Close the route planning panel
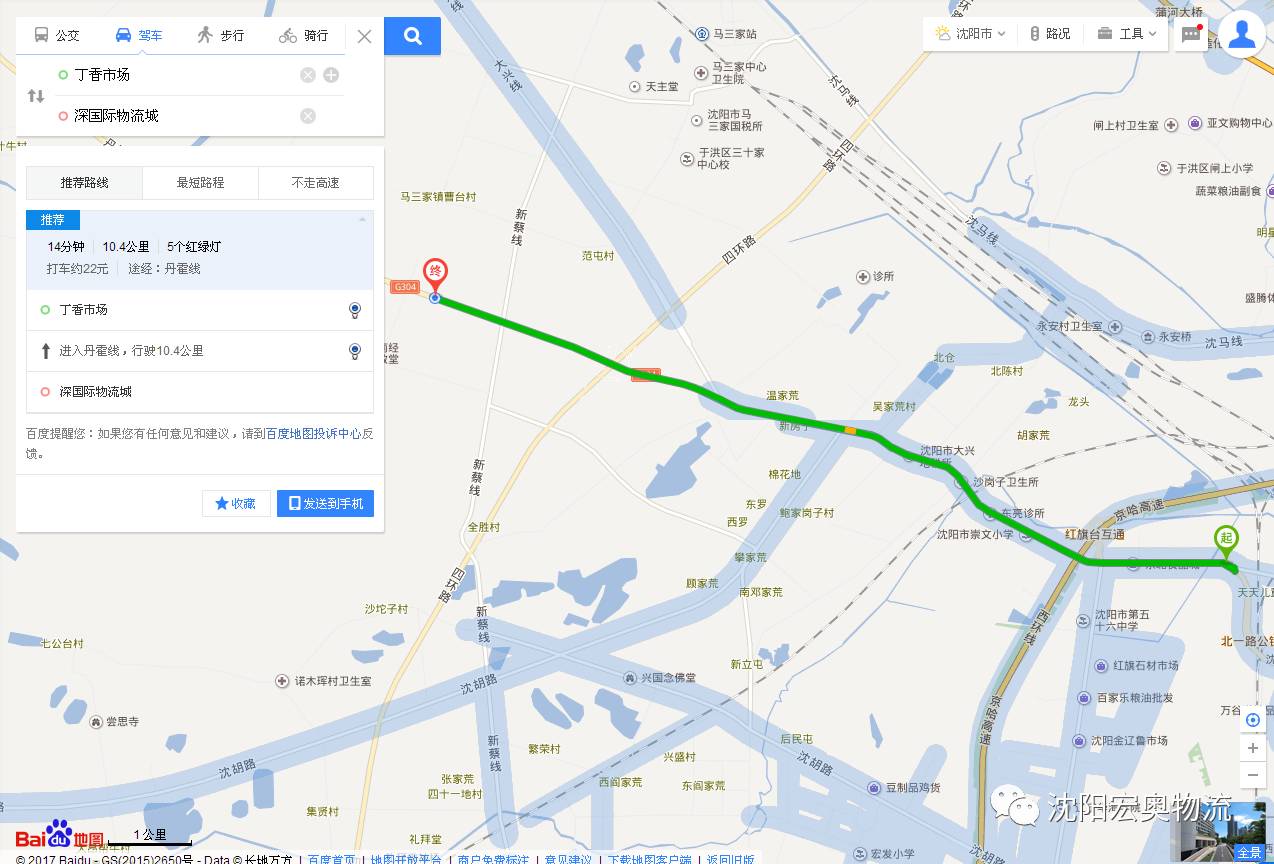The width and height of the screenshot is (1274, 864). coord(364,36)
